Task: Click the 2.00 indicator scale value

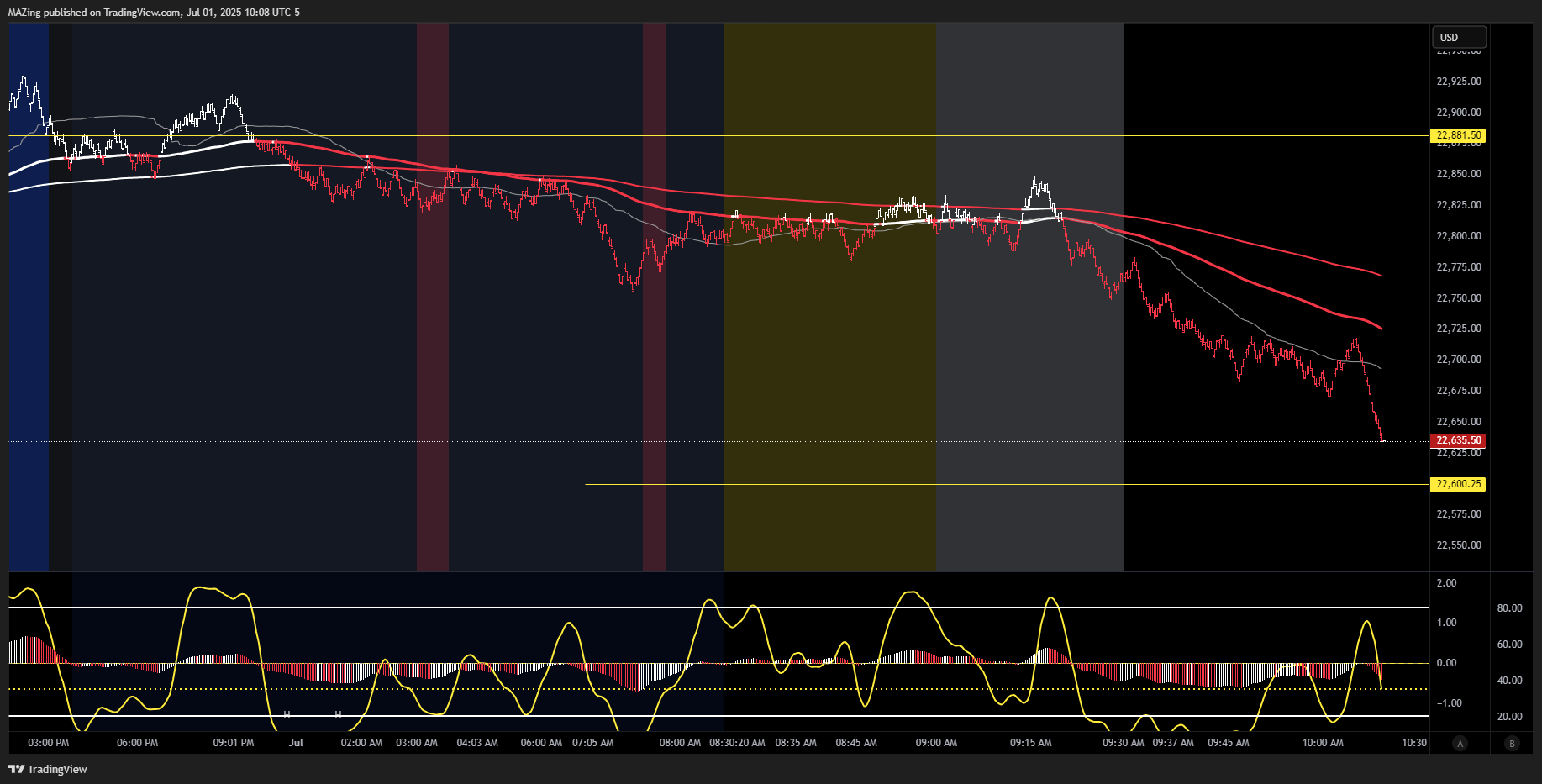Action: tap(1447, 583)
